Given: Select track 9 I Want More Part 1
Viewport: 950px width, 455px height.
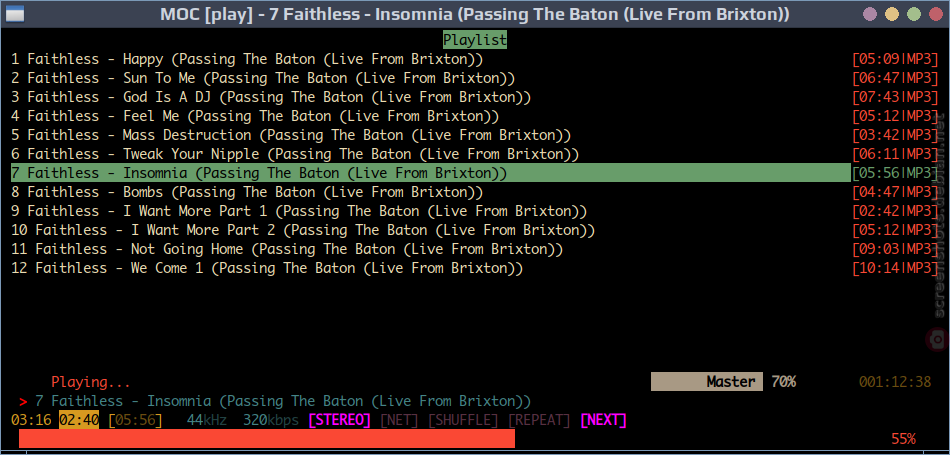Looking at the screenshot, I should [x=299, y=211].
